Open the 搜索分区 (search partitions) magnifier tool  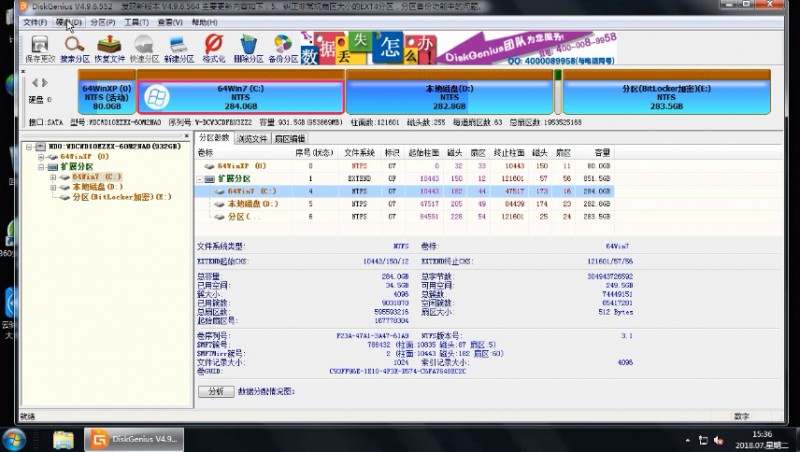coord(74,49)
